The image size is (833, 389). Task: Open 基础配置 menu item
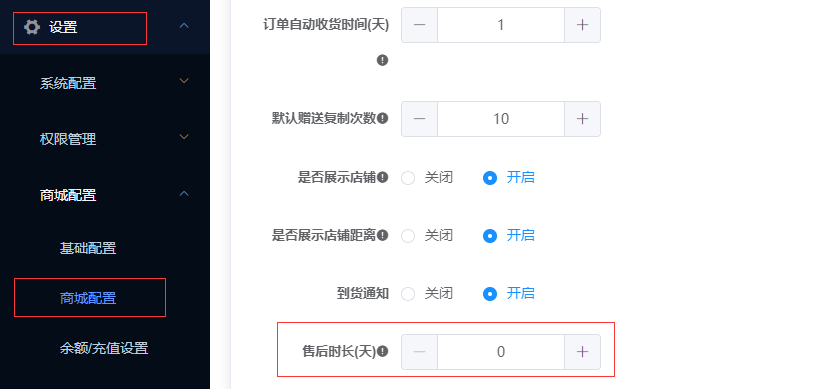88,248
